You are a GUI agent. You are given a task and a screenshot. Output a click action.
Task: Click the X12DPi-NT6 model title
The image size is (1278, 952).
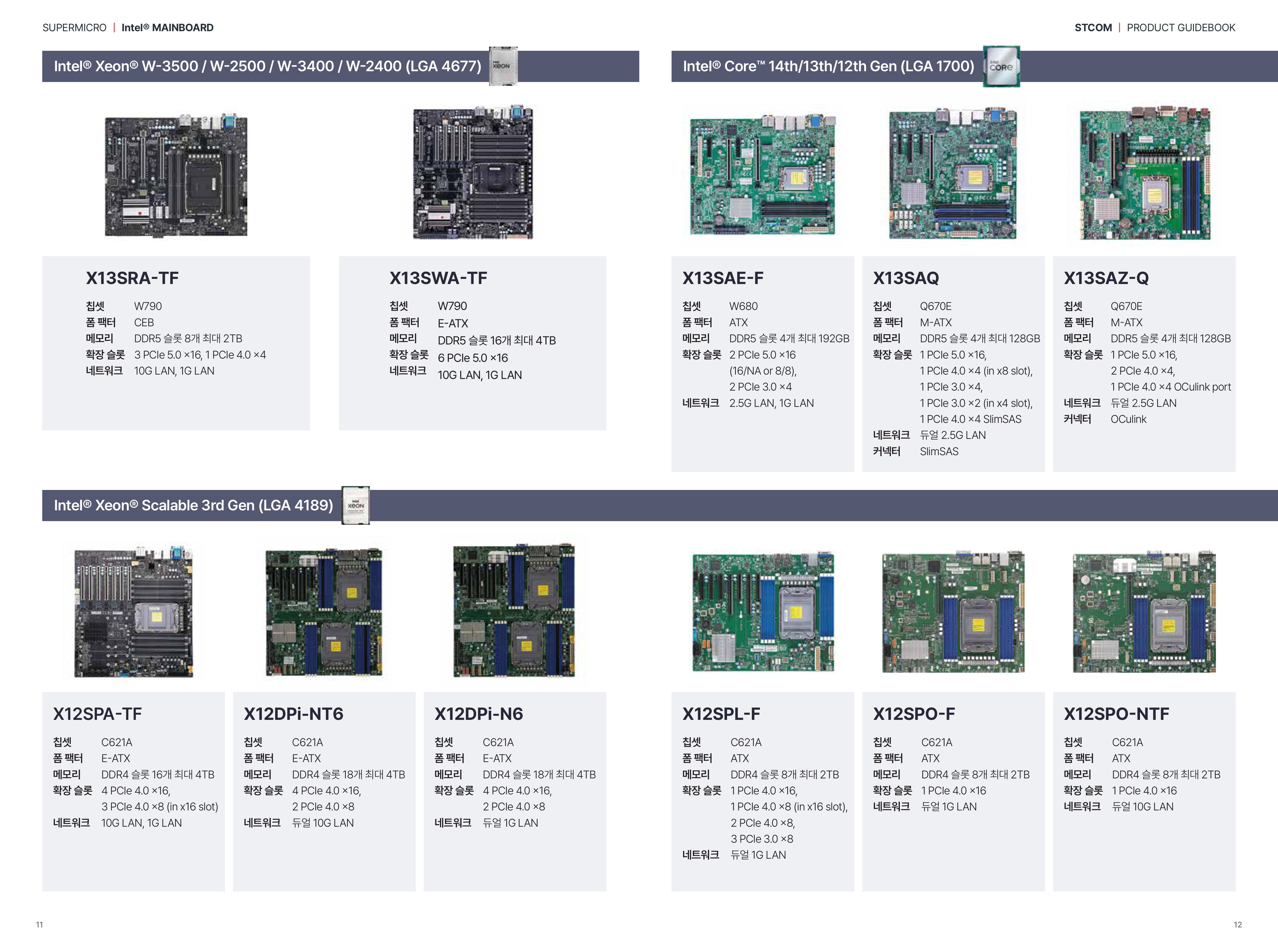293,714
